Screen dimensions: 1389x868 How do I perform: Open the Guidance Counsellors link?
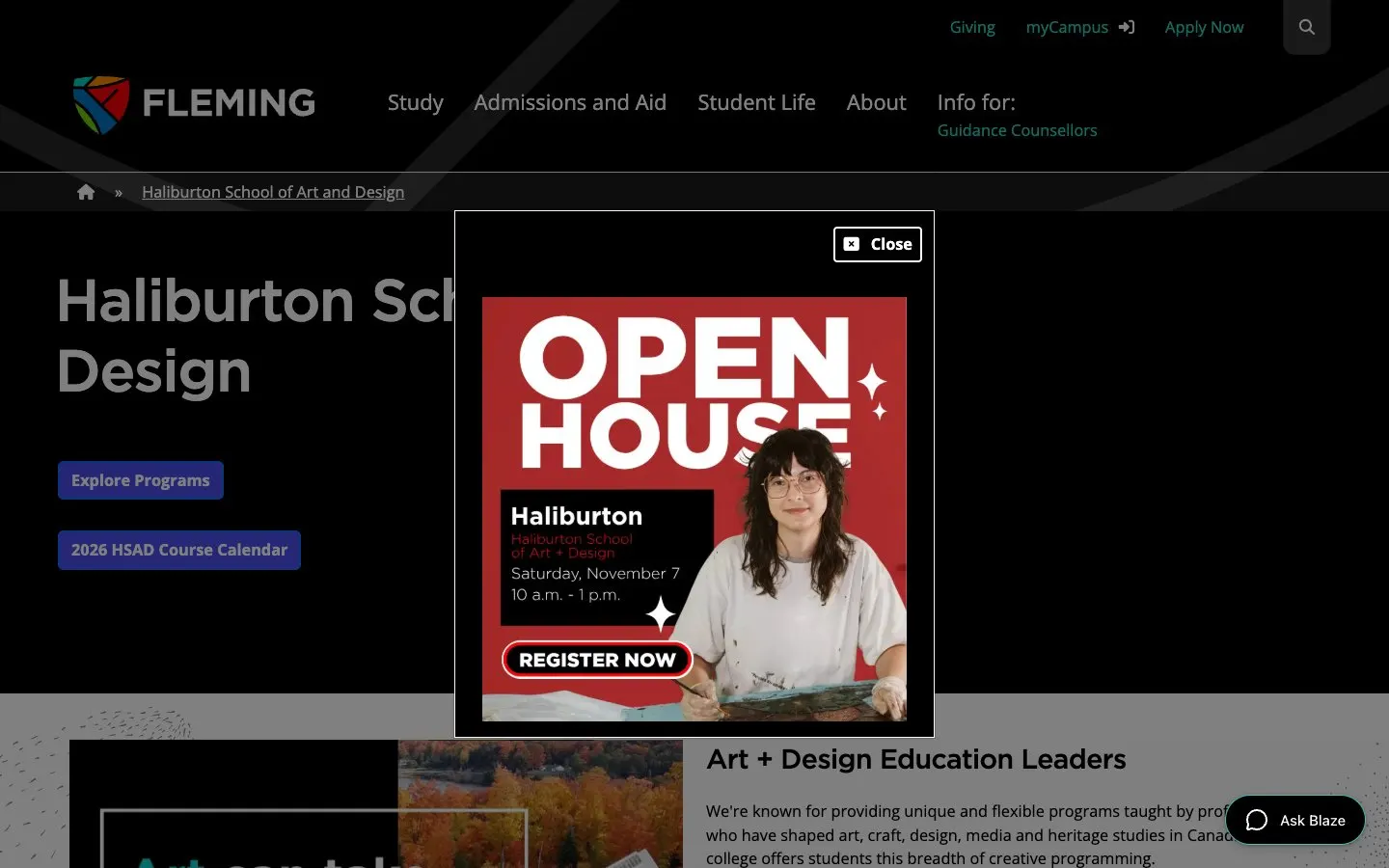tap(1017, 130)
